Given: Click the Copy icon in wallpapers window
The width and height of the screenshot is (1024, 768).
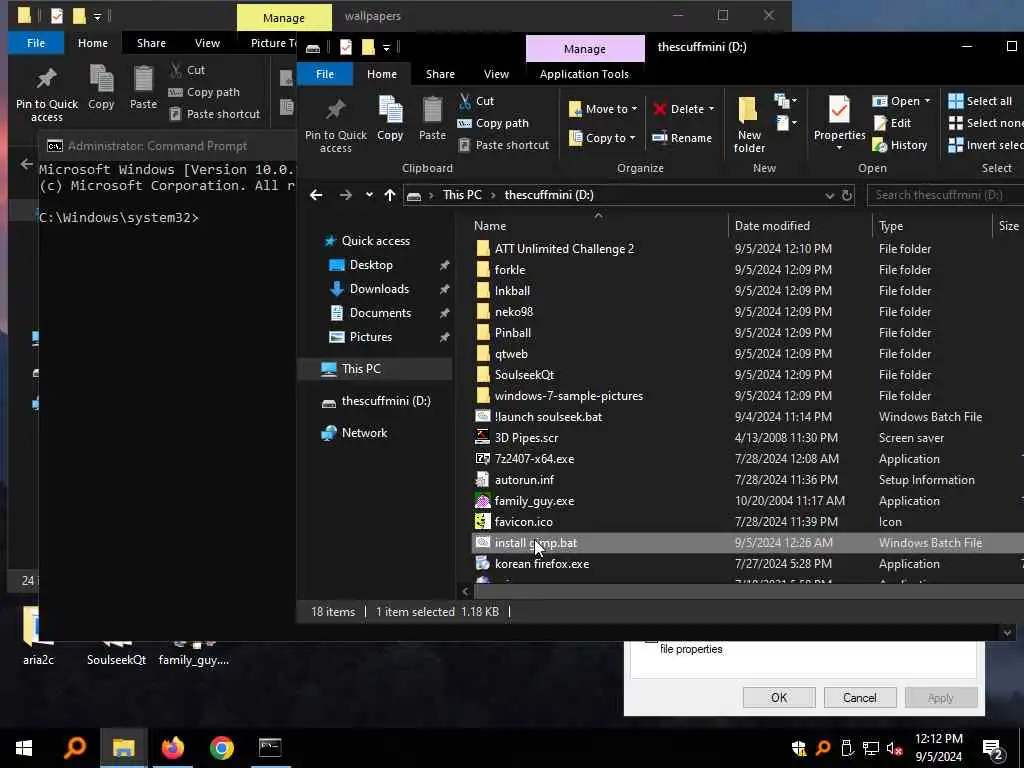Looking at the screenshot, I should [101, 88].
